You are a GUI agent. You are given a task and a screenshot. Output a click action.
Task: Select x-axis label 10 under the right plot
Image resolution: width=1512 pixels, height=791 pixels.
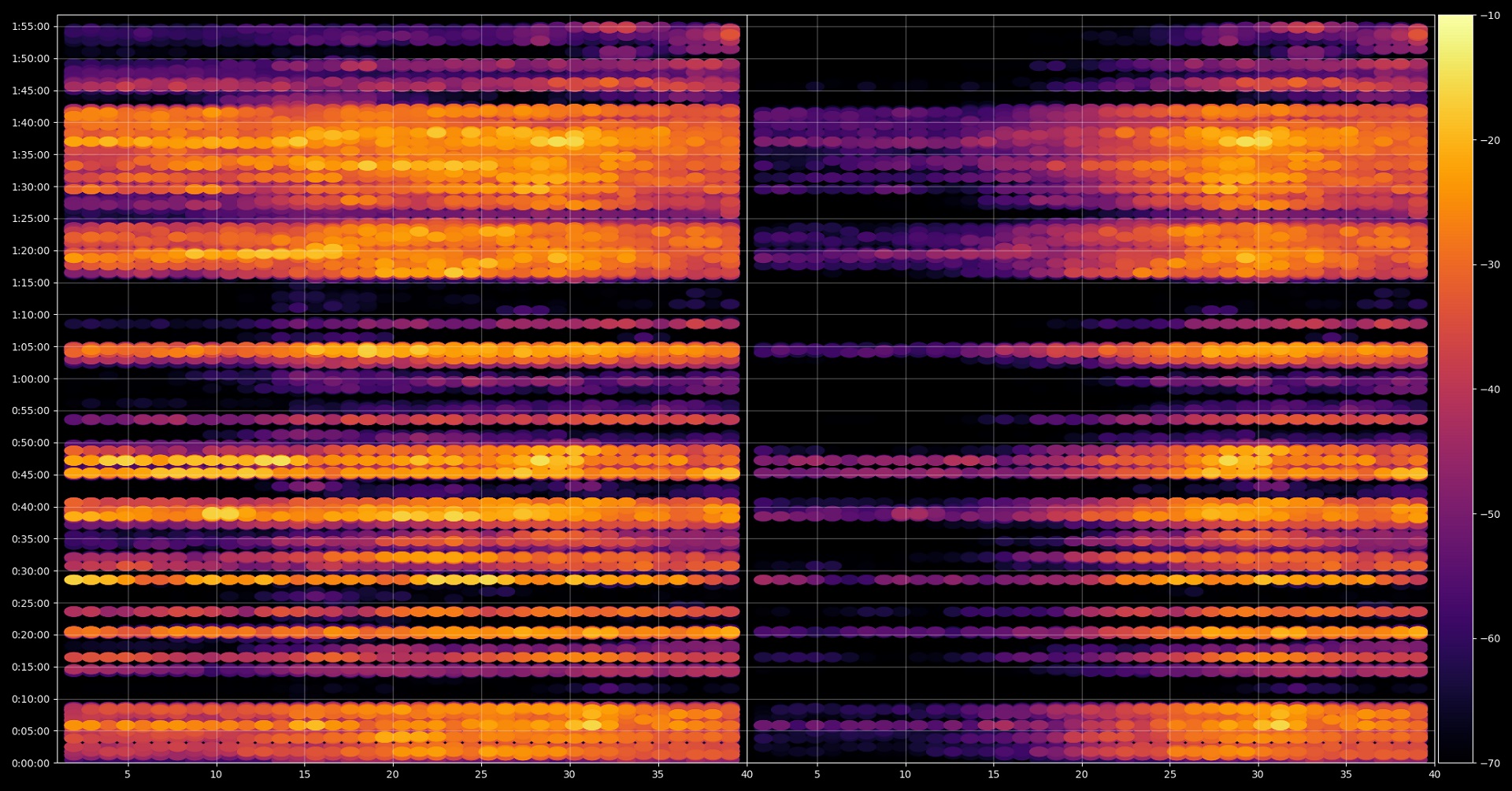tap(906, 774)
